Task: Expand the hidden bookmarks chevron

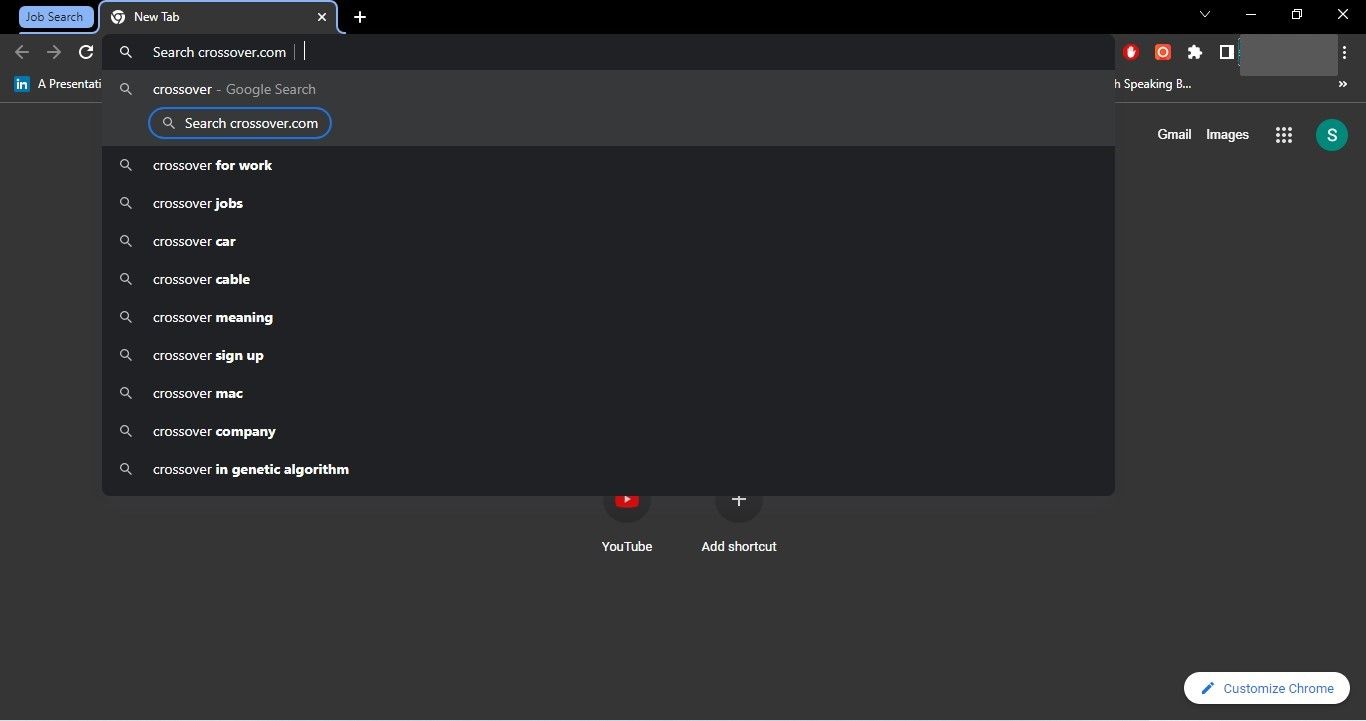Action: 1342,84
